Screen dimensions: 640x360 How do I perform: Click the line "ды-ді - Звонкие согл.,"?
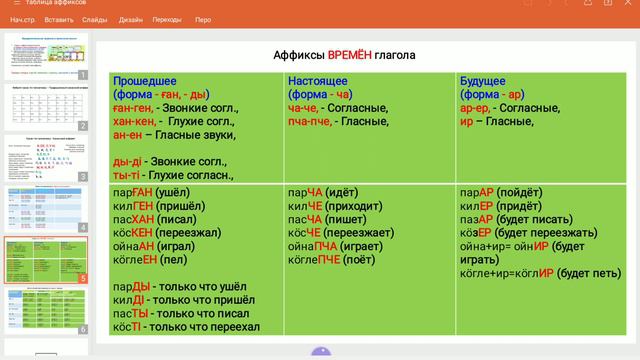(x=170, y=162)
